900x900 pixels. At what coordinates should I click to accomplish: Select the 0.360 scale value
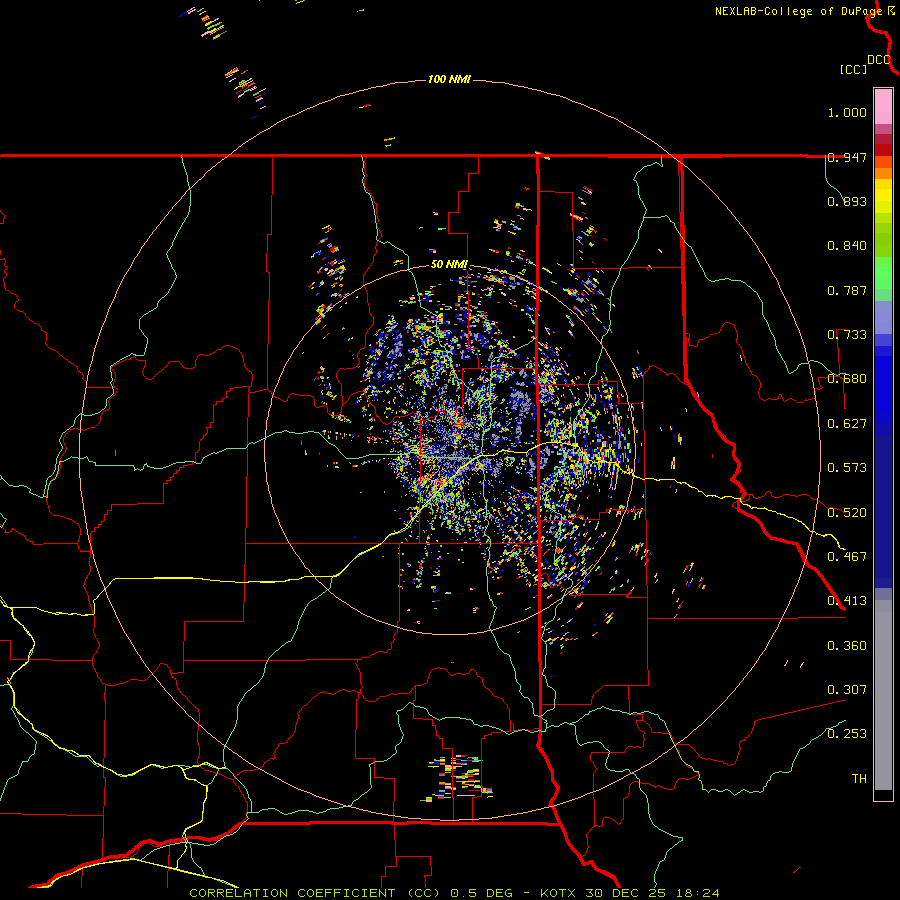847,646
